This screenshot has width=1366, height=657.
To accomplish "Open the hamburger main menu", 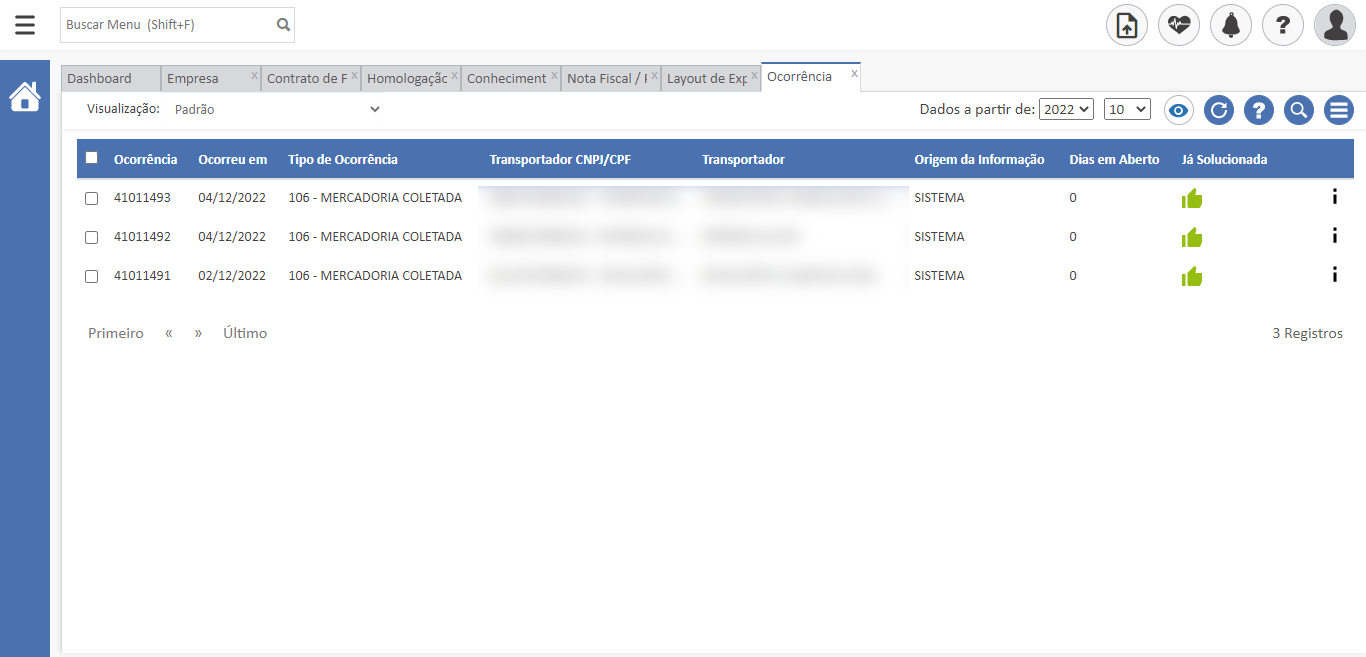I will [x=25, y=25].
